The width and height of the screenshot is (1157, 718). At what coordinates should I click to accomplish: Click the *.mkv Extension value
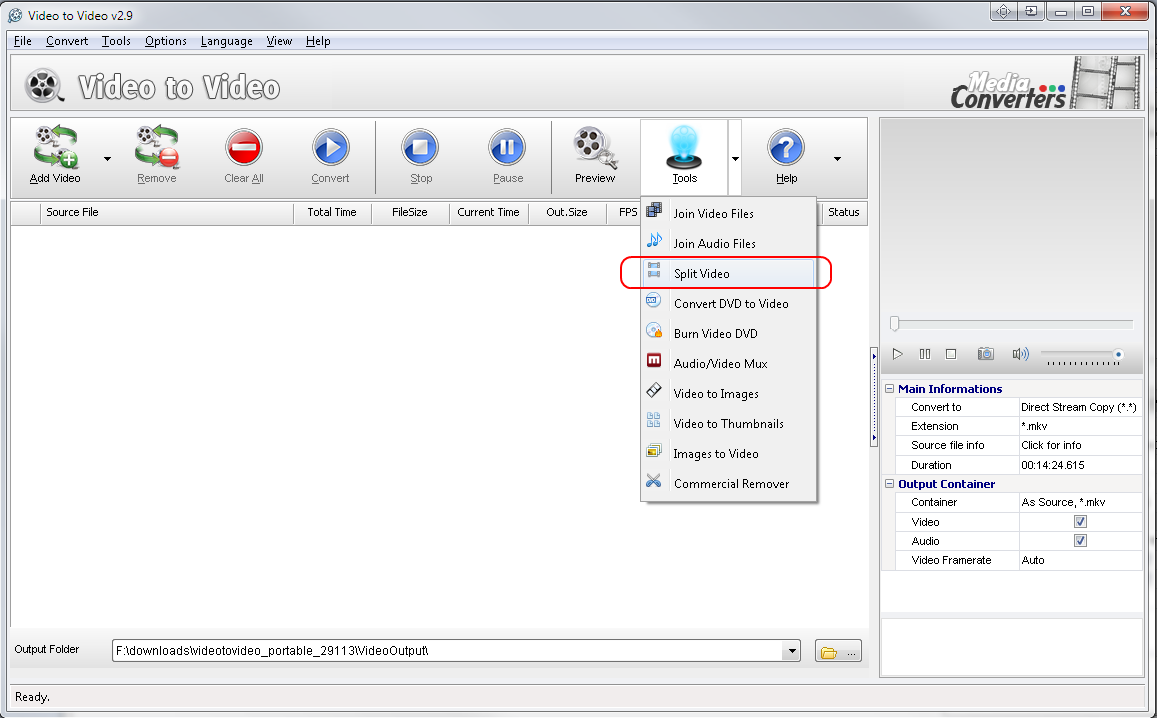click(x=1034, y=427)
